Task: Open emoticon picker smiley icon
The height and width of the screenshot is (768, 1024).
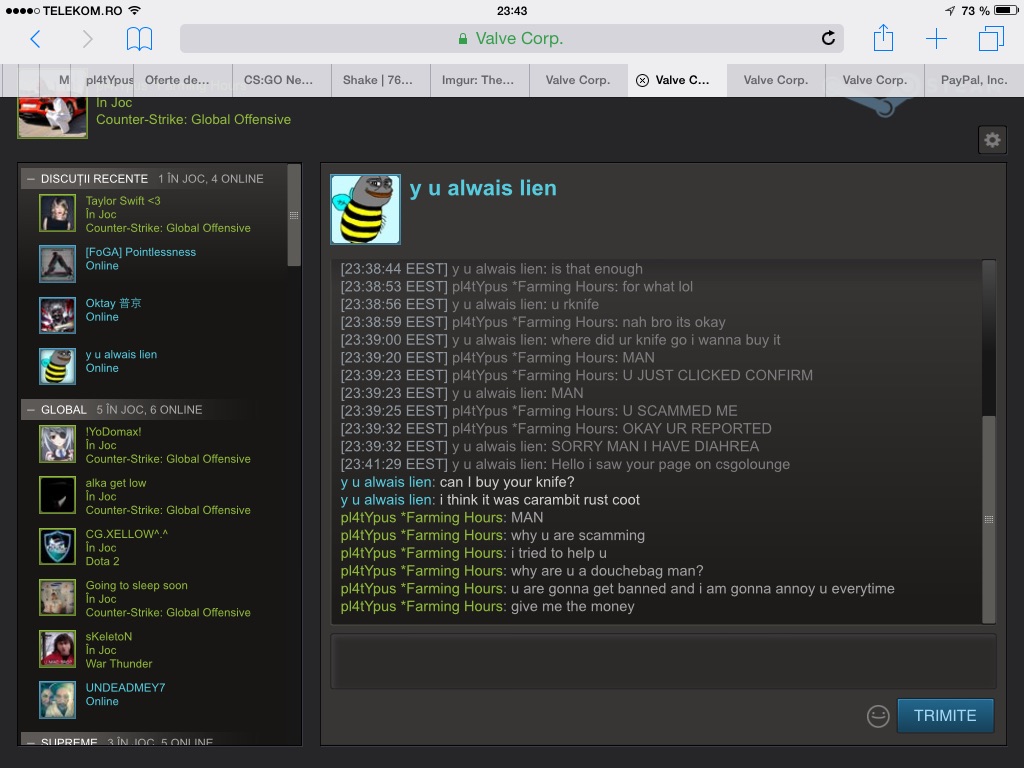Action: coord(878,716)
